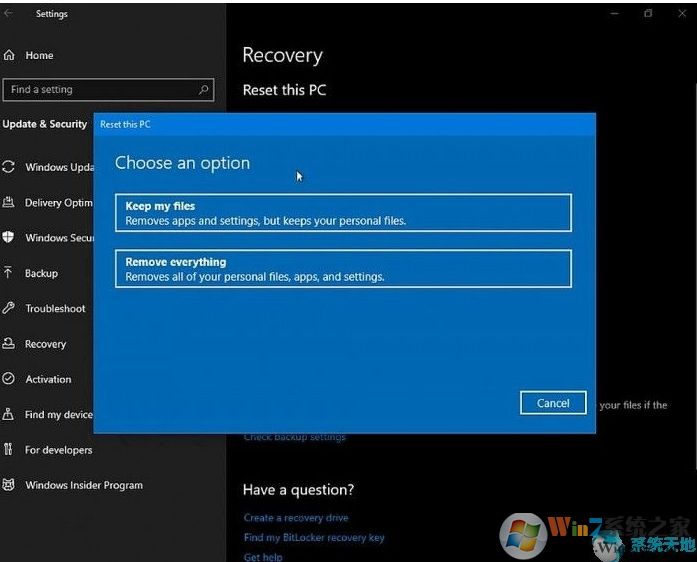Select the Find my device icon
This screenshot has width=697, height=562.
[x=8, y=414]
